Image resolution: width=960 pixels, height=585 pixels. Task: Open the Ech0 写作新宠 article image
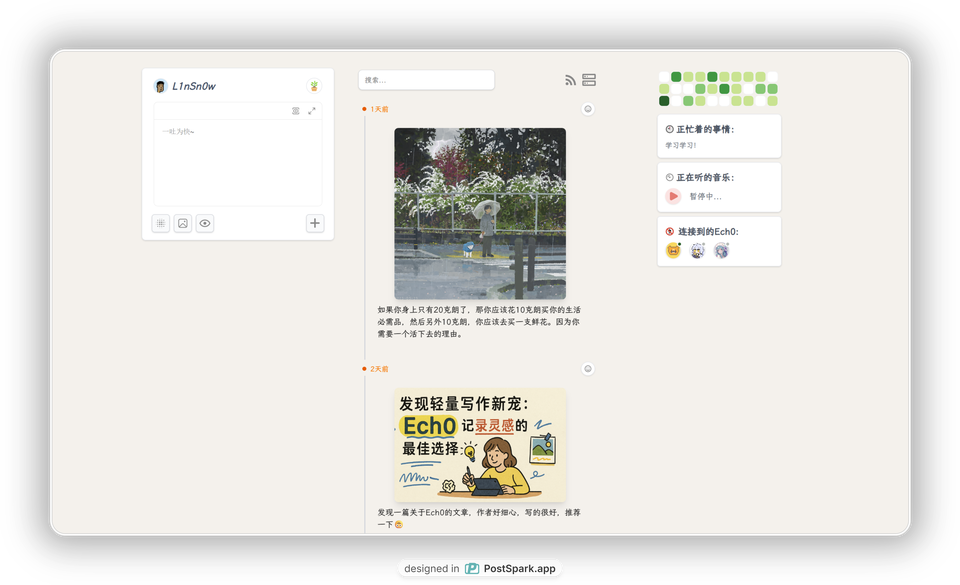point(480,445)
